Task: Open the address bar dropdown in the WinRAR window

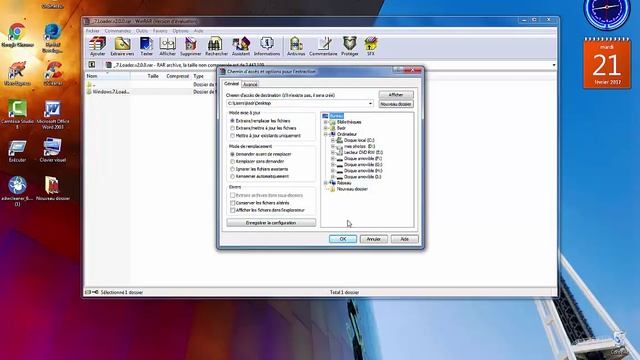Action: coord(553,65)
